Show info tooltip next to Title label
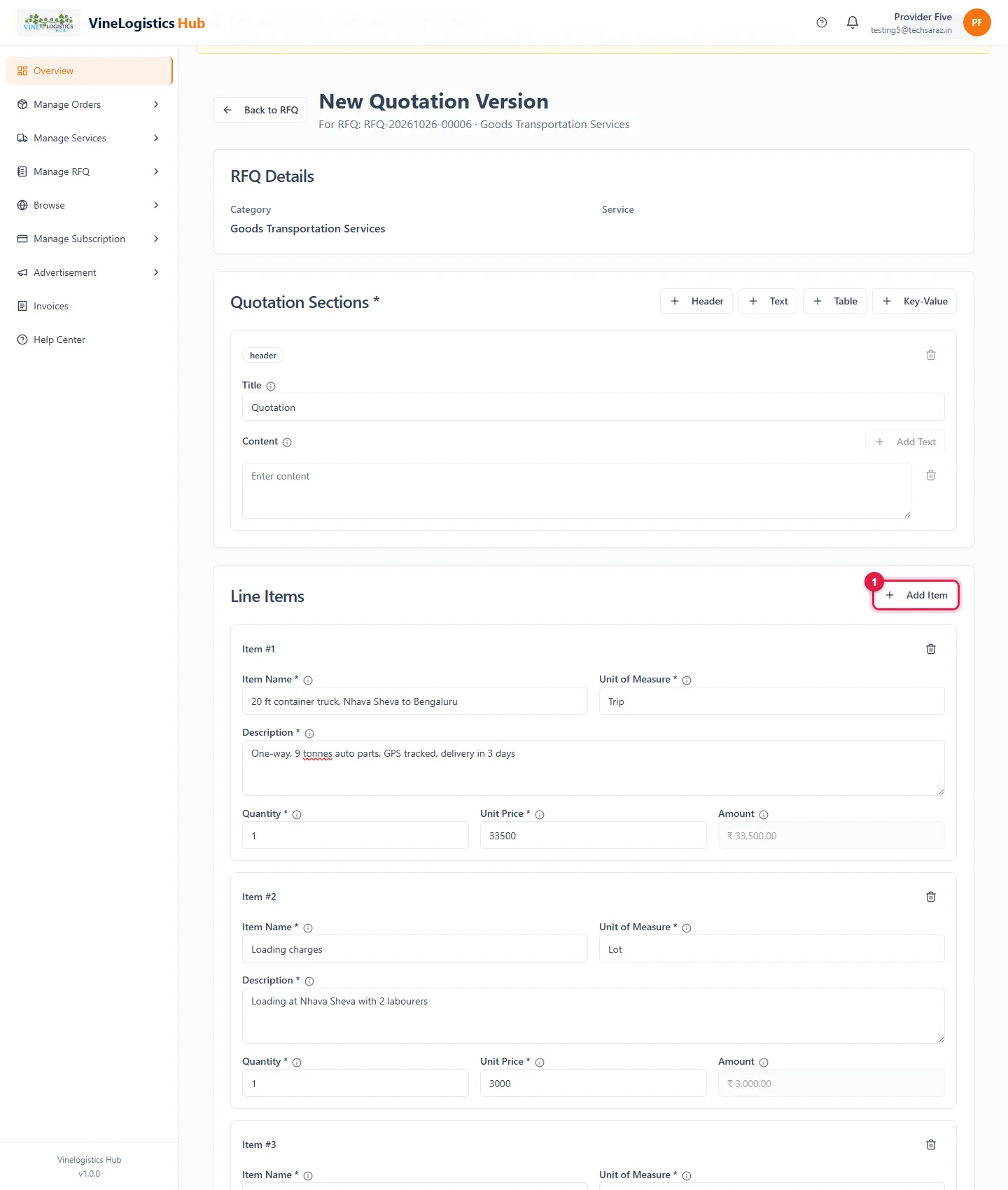This screenshot has height=1190, width=1008. [x=271, y=386]
